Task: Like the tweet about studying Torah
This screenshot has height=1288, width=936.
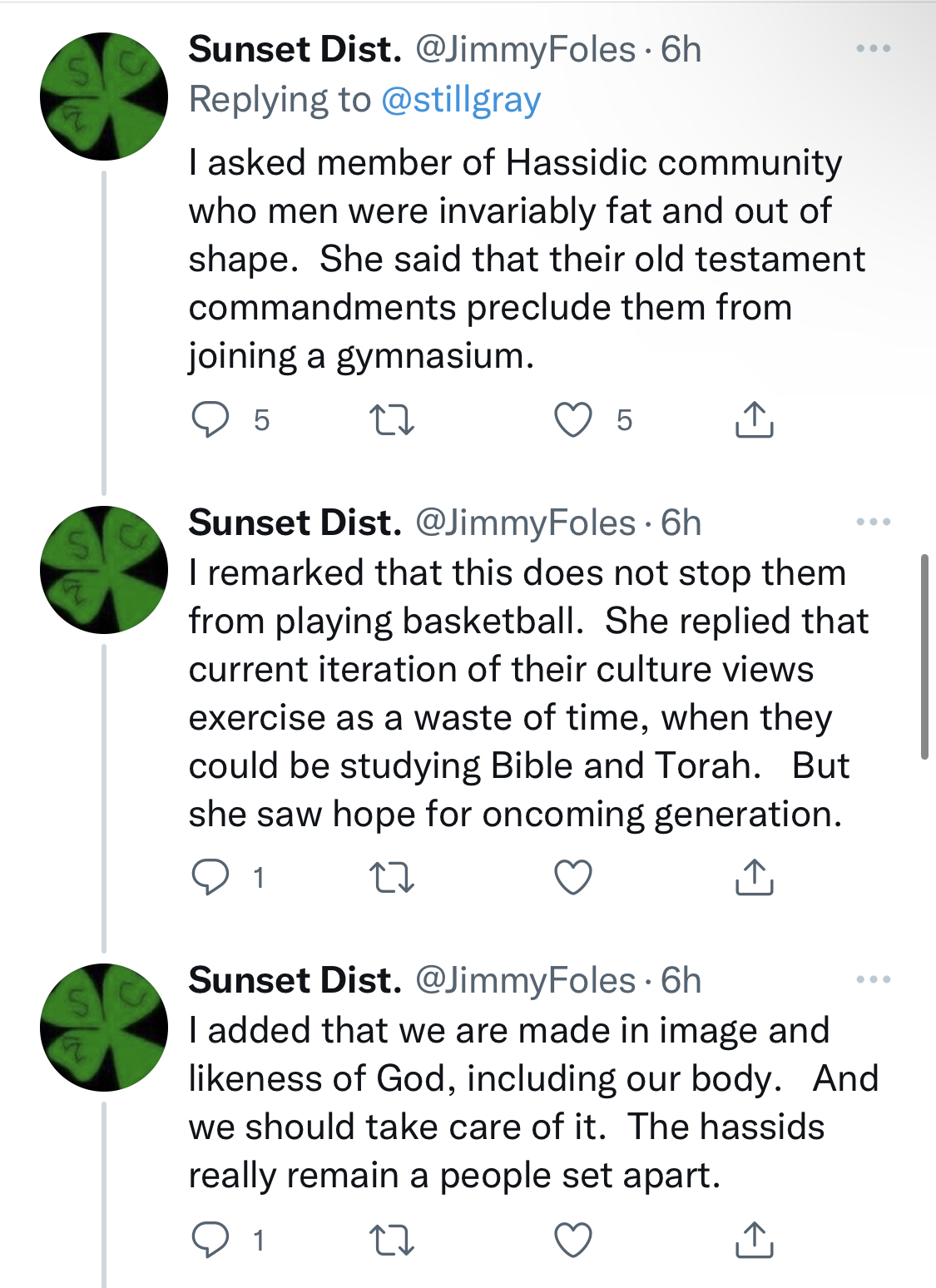Action: click(x=573, y=877)
